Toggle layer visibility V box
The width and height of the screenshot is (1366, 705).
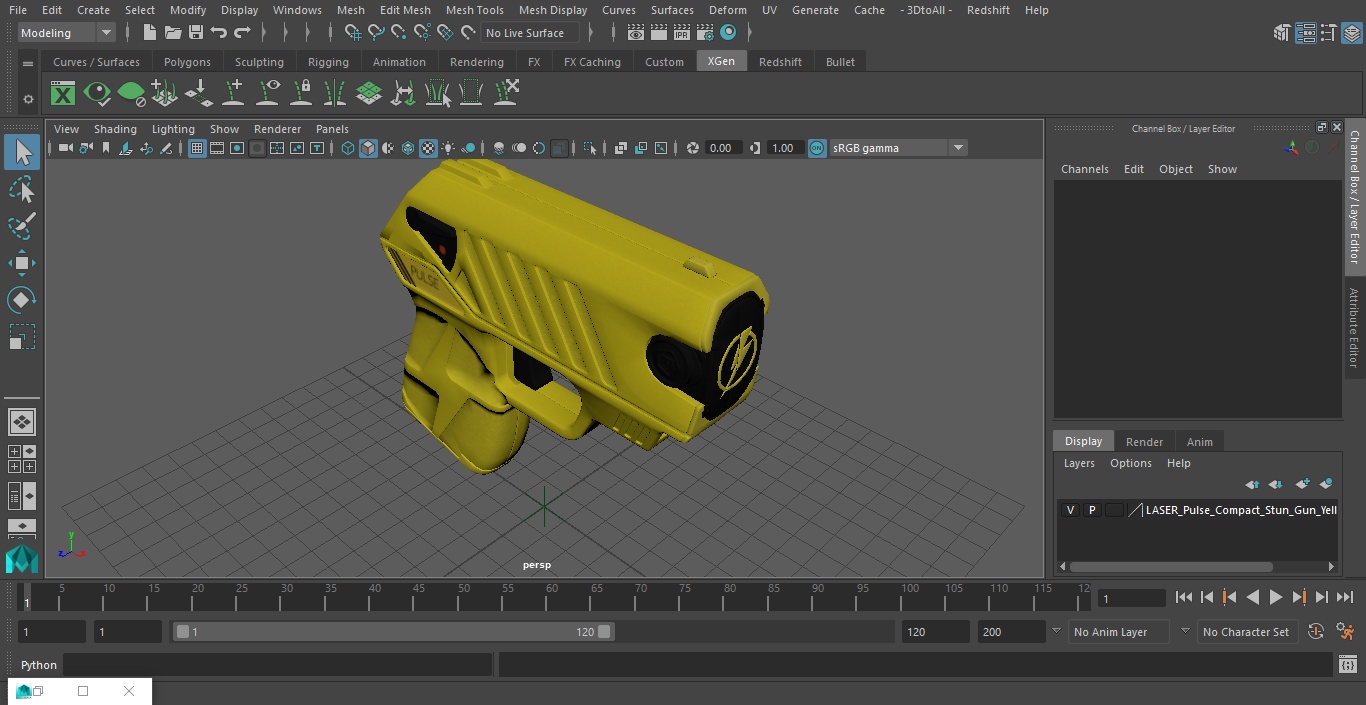pos(1070,510)
